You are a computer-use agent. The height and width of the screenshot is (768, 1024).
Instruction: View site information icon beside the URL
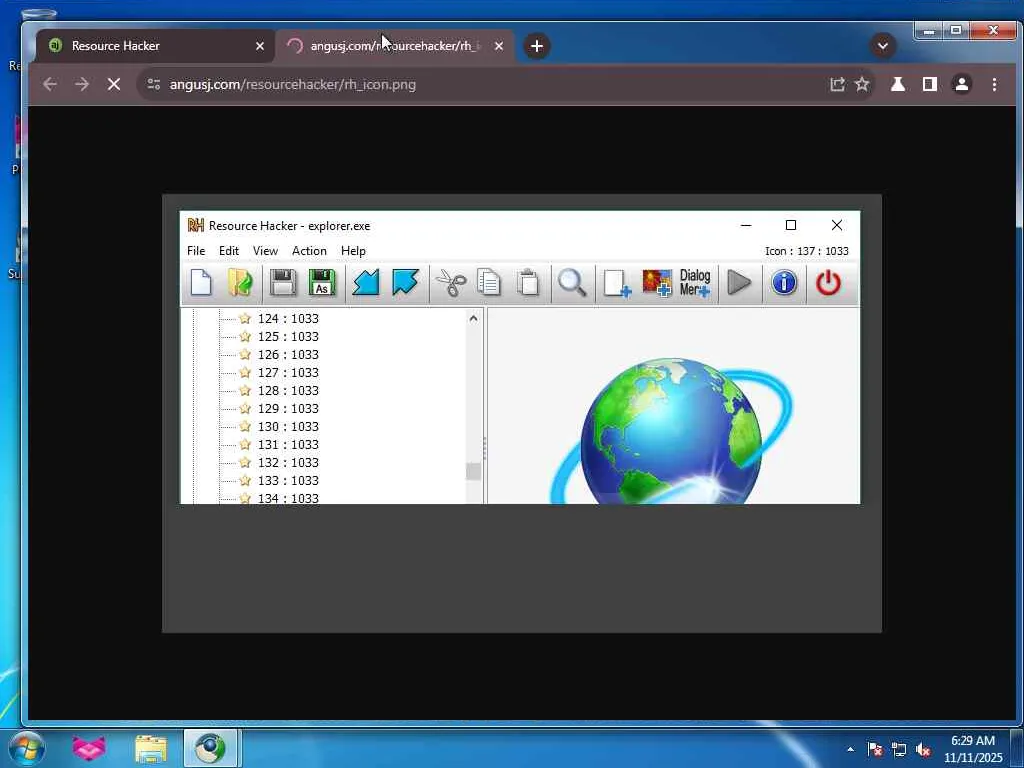[x=153, y=84]
